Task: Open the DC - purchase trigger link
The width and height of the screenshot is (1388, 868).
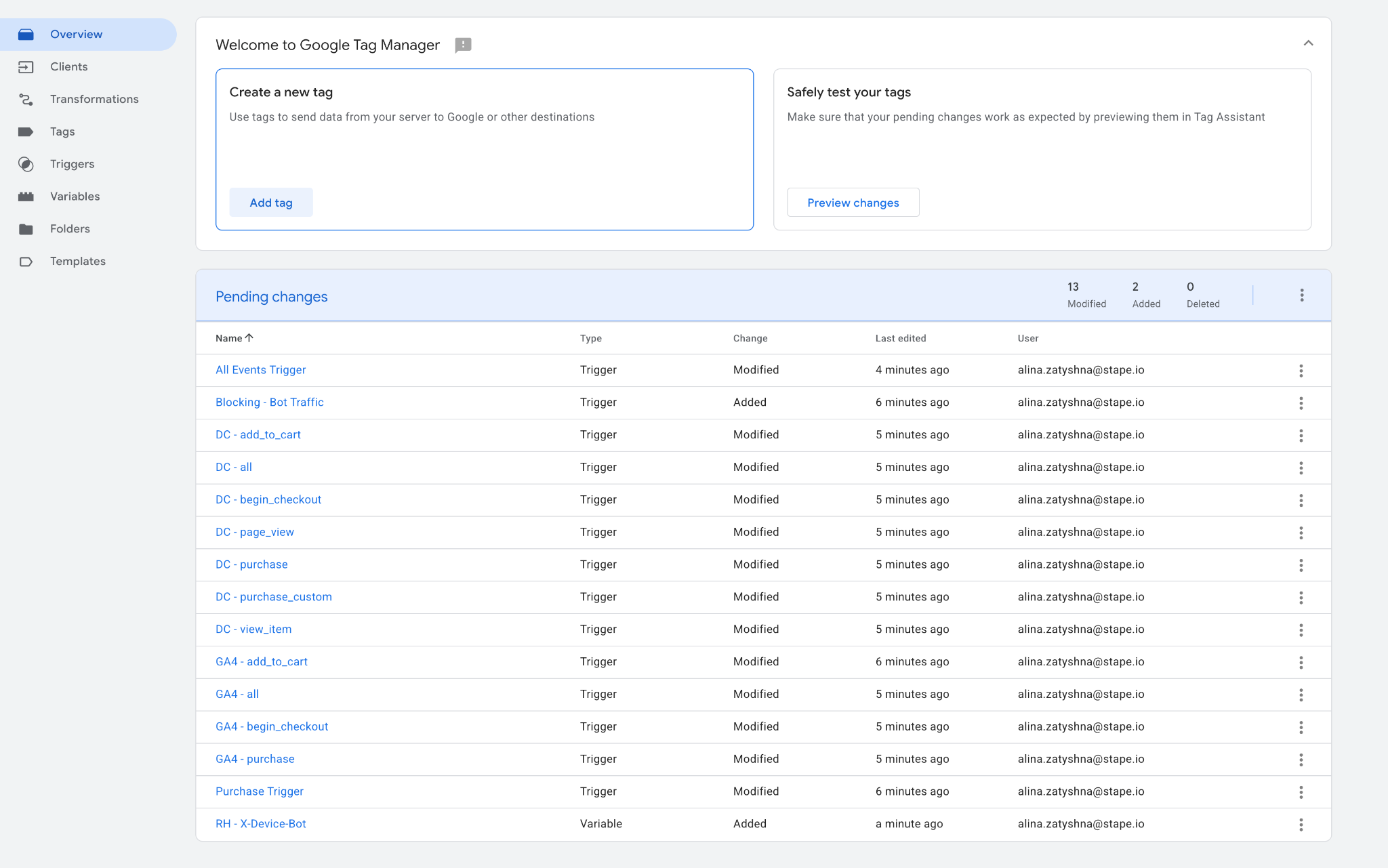Action: click(251, 564)
